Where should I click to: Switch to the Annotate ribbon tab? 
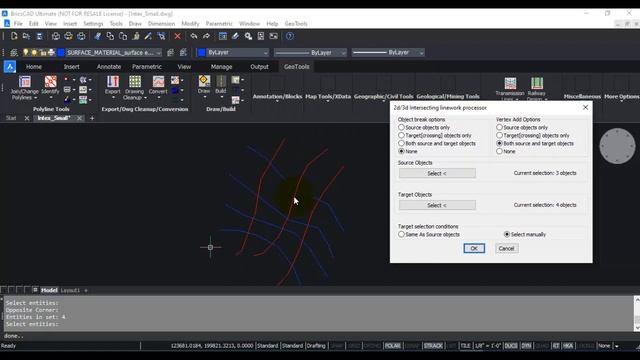click(x=109, y=67)
